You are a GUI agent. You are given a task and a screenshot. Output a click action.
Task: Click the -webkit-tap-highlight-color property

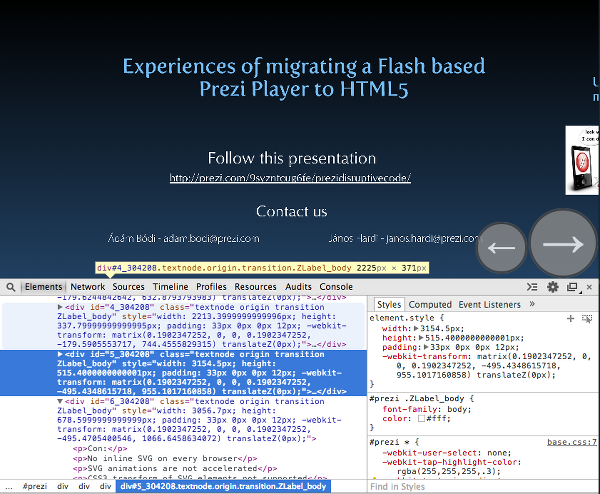(452, 462)
